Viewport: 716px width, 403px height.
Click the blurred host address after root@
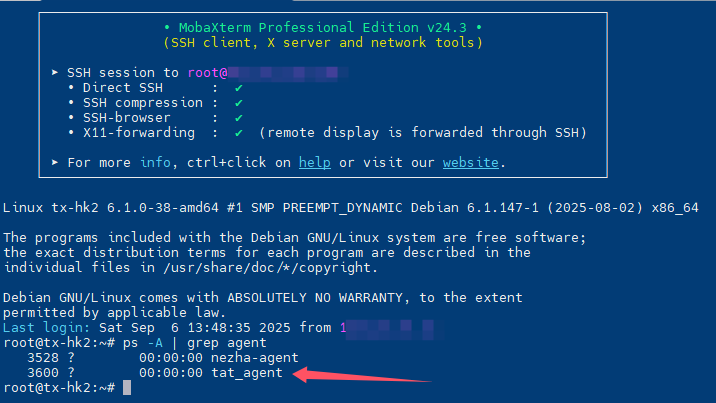[288, 73]
